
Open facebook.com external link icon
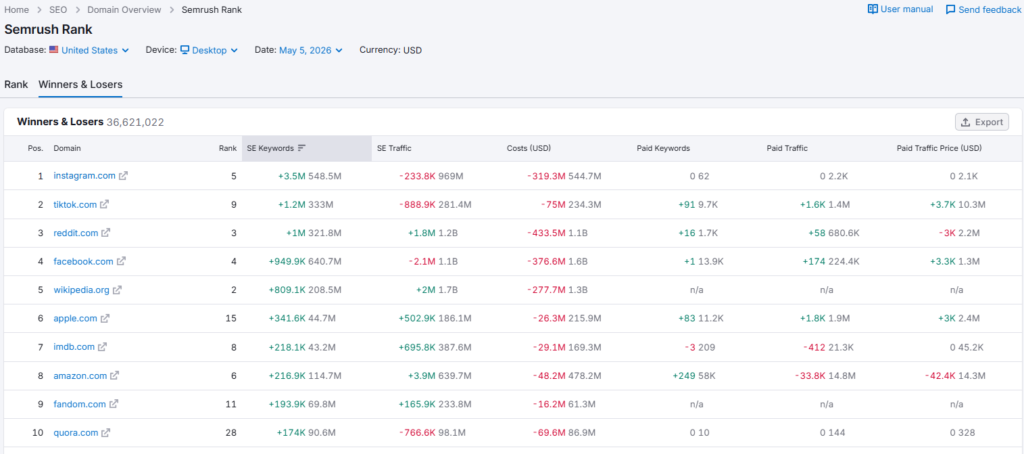(x=121, y=261)
